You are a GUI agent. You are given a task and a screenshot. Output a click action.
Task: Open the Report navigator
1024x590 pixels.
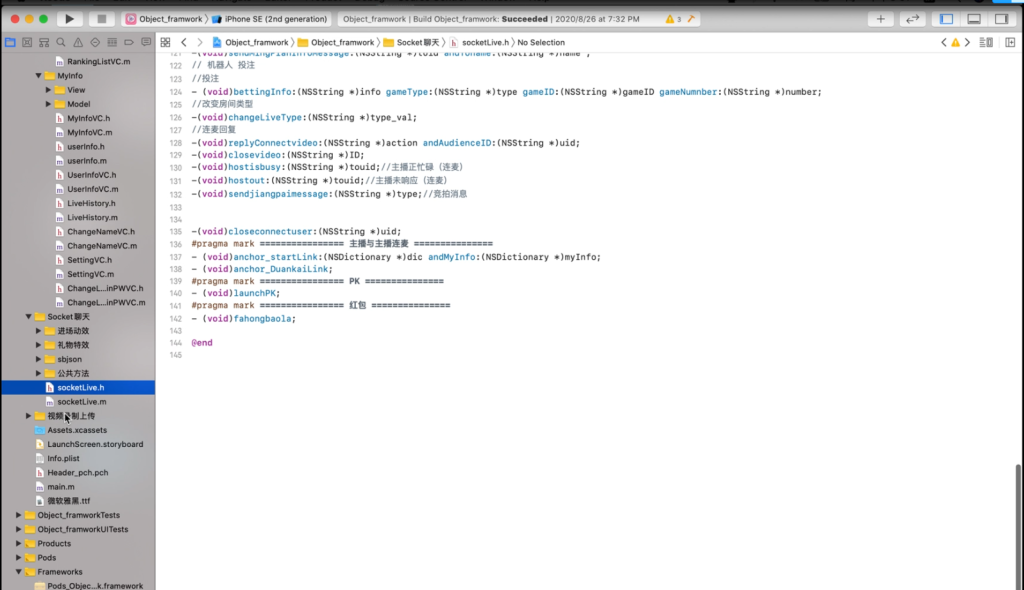click(146, 42)
